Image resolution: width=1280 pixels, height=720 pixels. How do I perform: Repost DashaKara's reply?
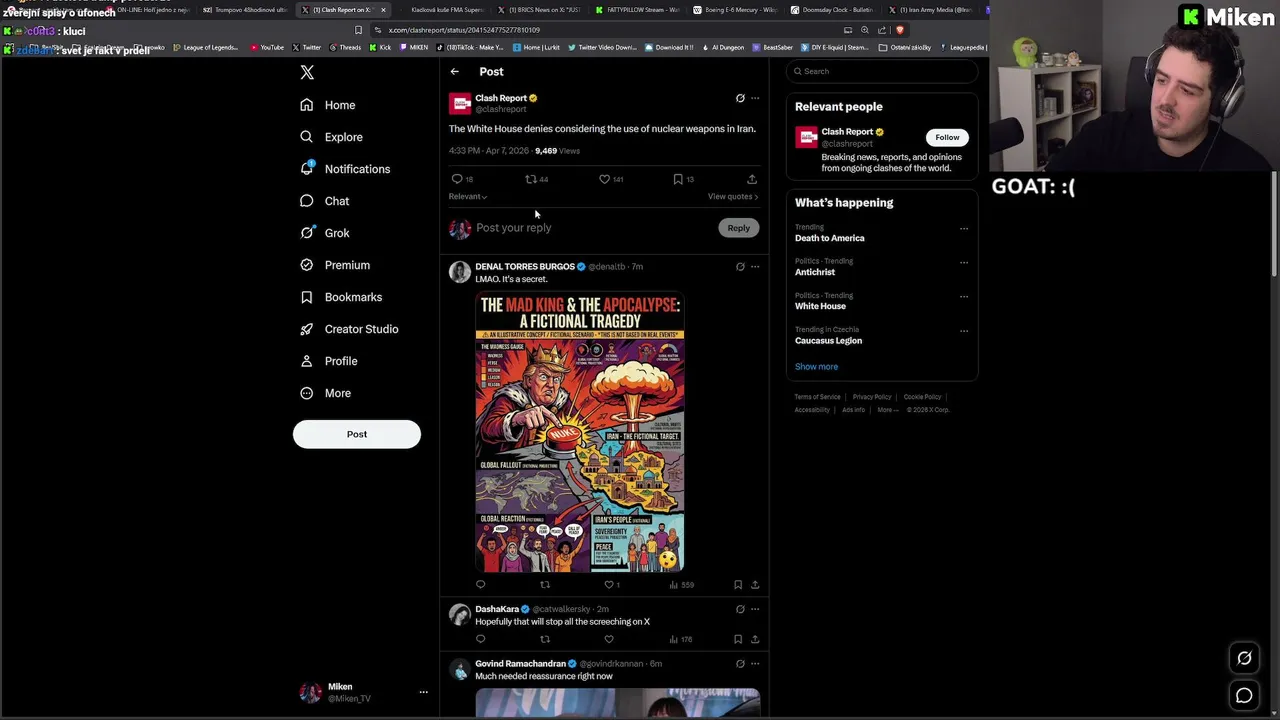545,639
